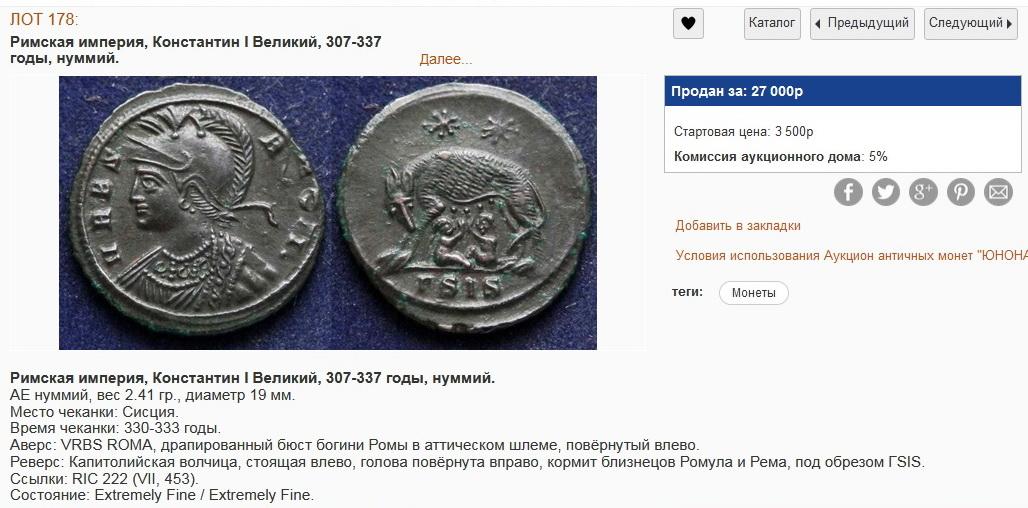Viewport: 1028px width, 508px height.
Task: Select the Монеты tag
Action: pos(753,293)
